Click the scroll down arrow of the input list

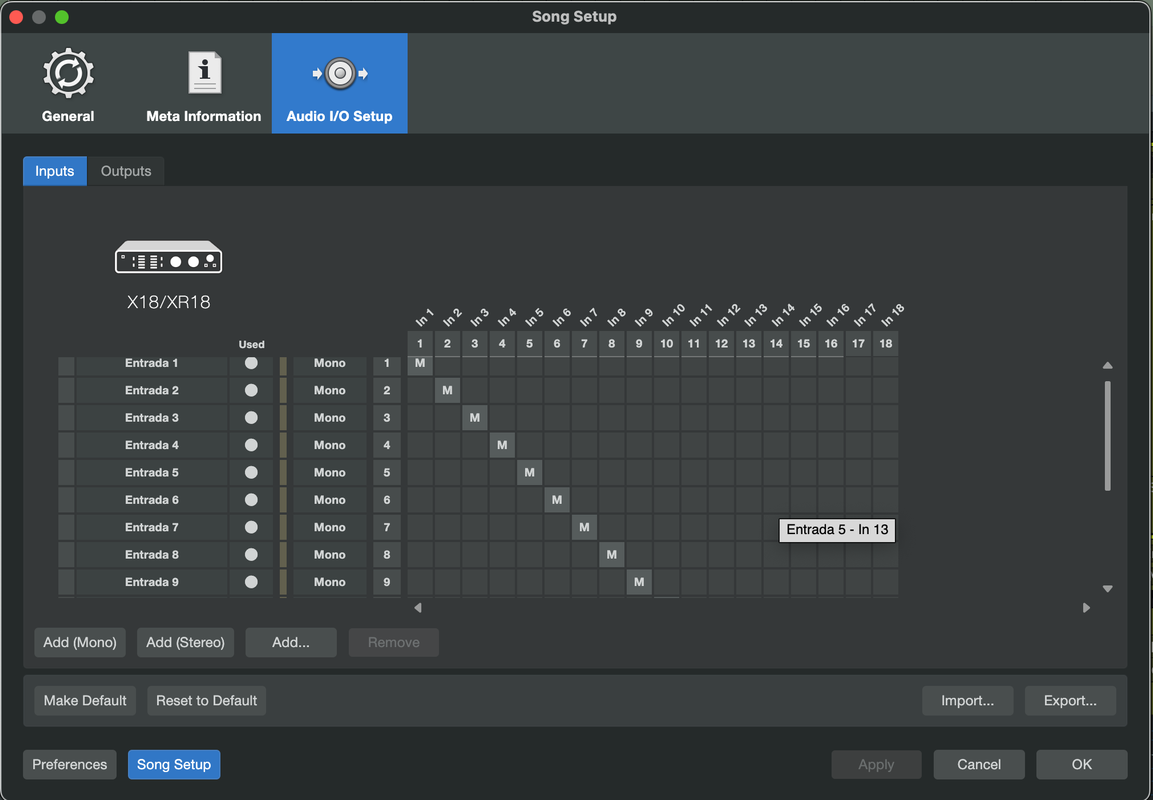(1107, 588)
